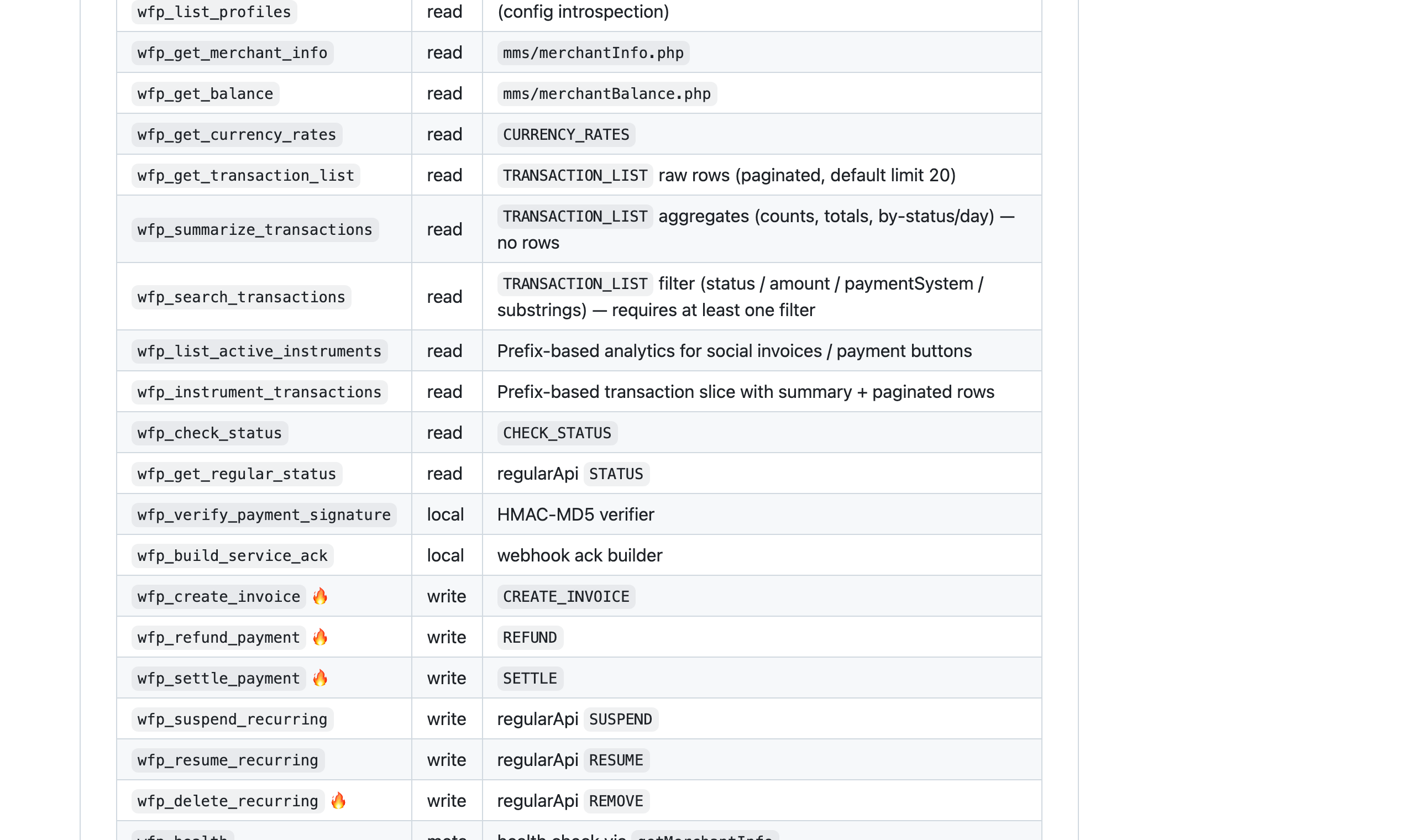Image resolution: width=1415 pixels, height=840 pixels.
Task: Select the wfp_refund_payment code label
Action: pyautogui.click(x=219, y=637)
